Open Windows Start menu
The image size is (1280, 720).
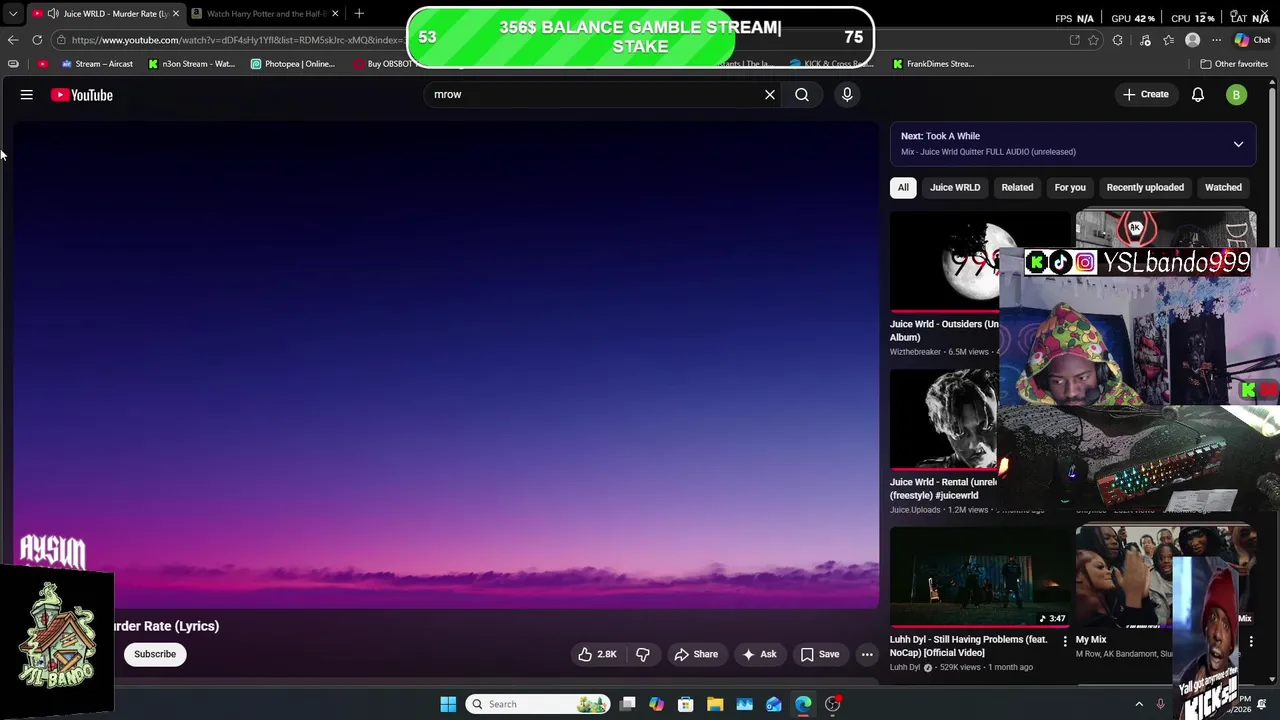point(448,704)
